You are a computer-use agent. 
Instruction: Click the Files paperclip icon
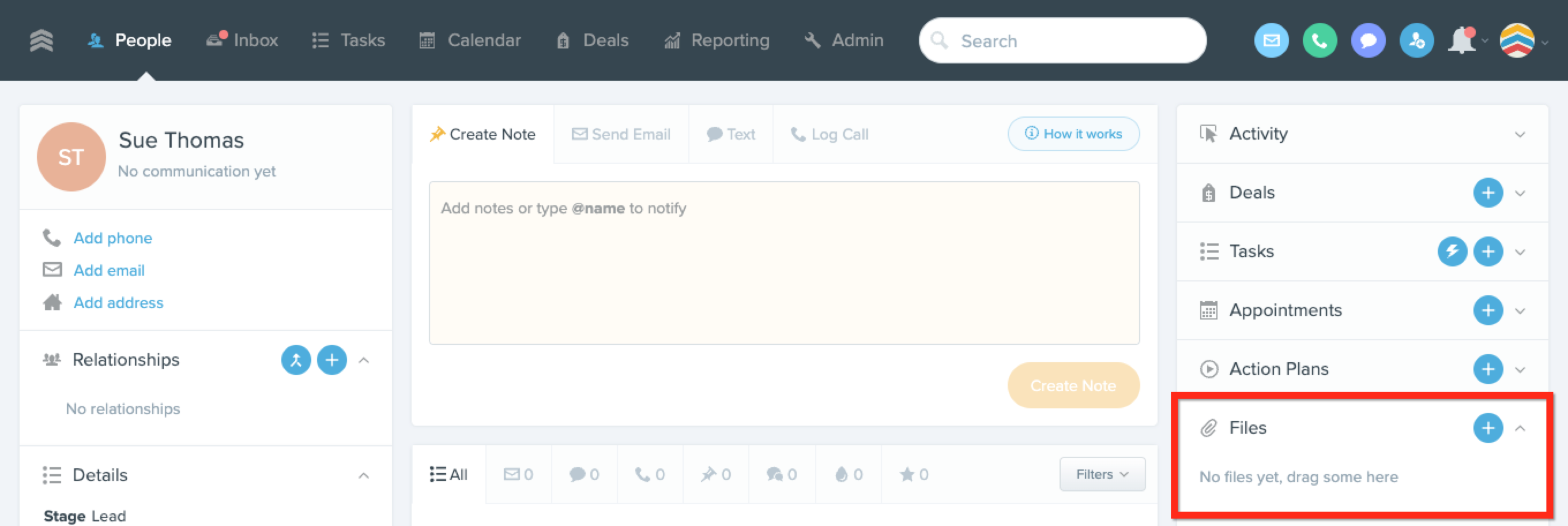point(1208,428)
